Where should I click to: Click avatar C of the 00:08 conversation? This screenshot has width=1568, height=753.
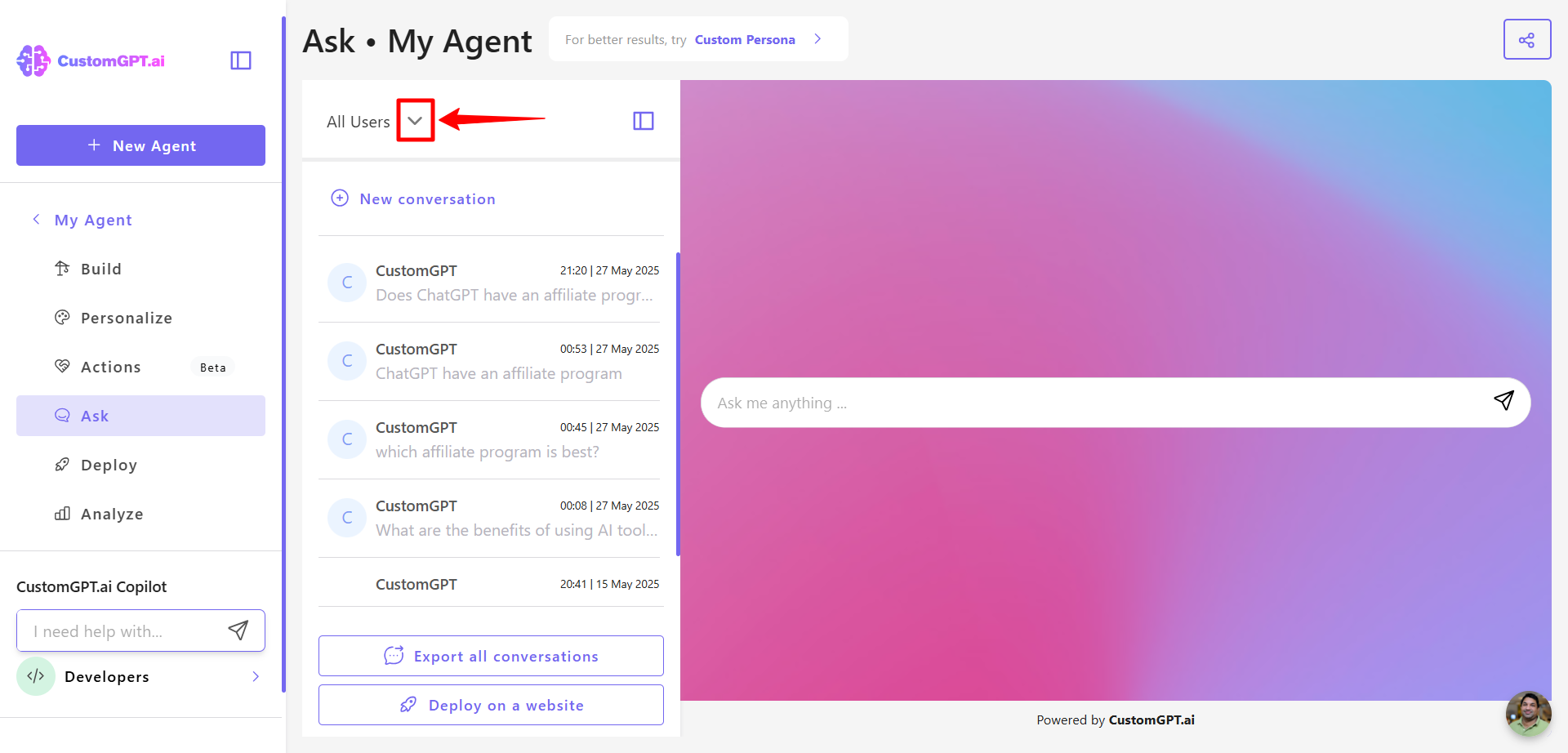347,518
